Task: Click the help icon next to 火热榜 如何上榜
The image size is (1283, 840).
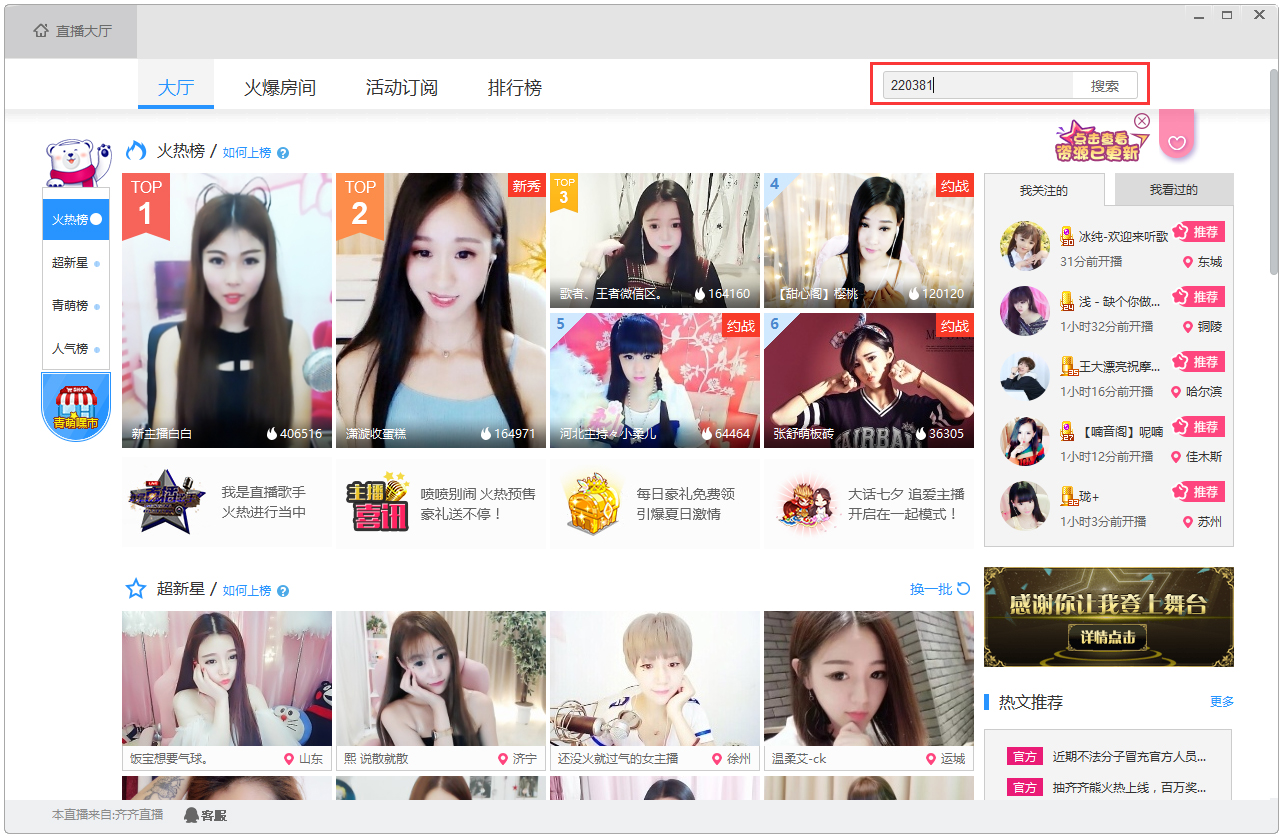Action: point(283,153)
